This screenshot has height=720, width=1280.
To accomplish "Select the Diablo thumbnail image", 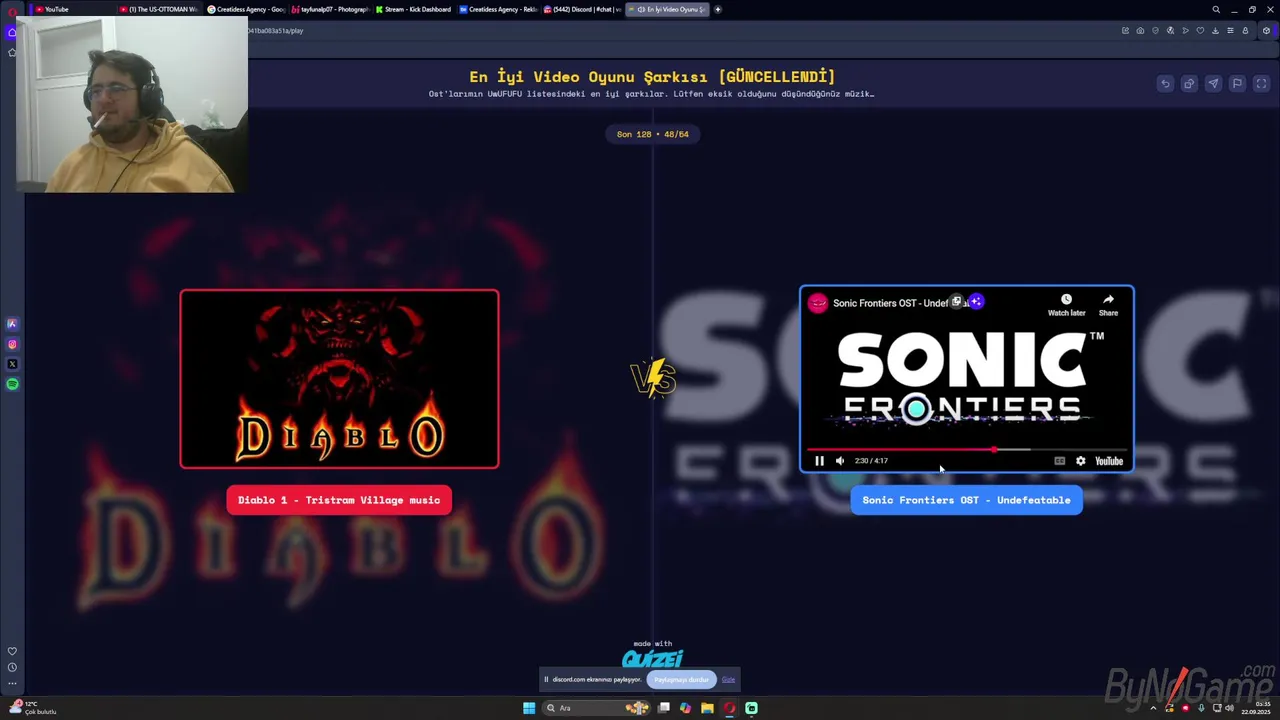I will (x=339, y=379).
